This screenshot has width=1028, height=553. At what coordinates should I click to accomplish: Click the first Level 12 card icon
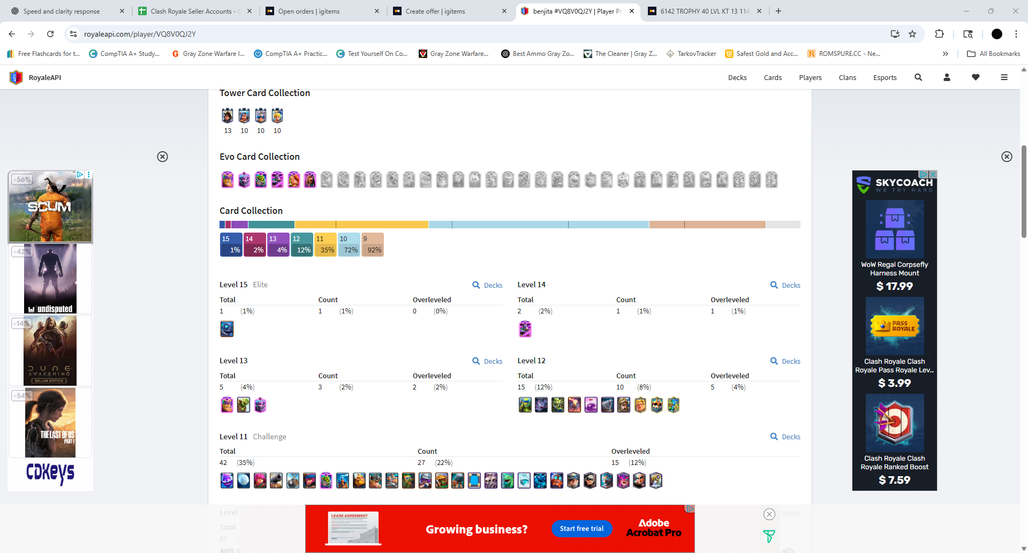pyautogui.click(x=525, y=405)
